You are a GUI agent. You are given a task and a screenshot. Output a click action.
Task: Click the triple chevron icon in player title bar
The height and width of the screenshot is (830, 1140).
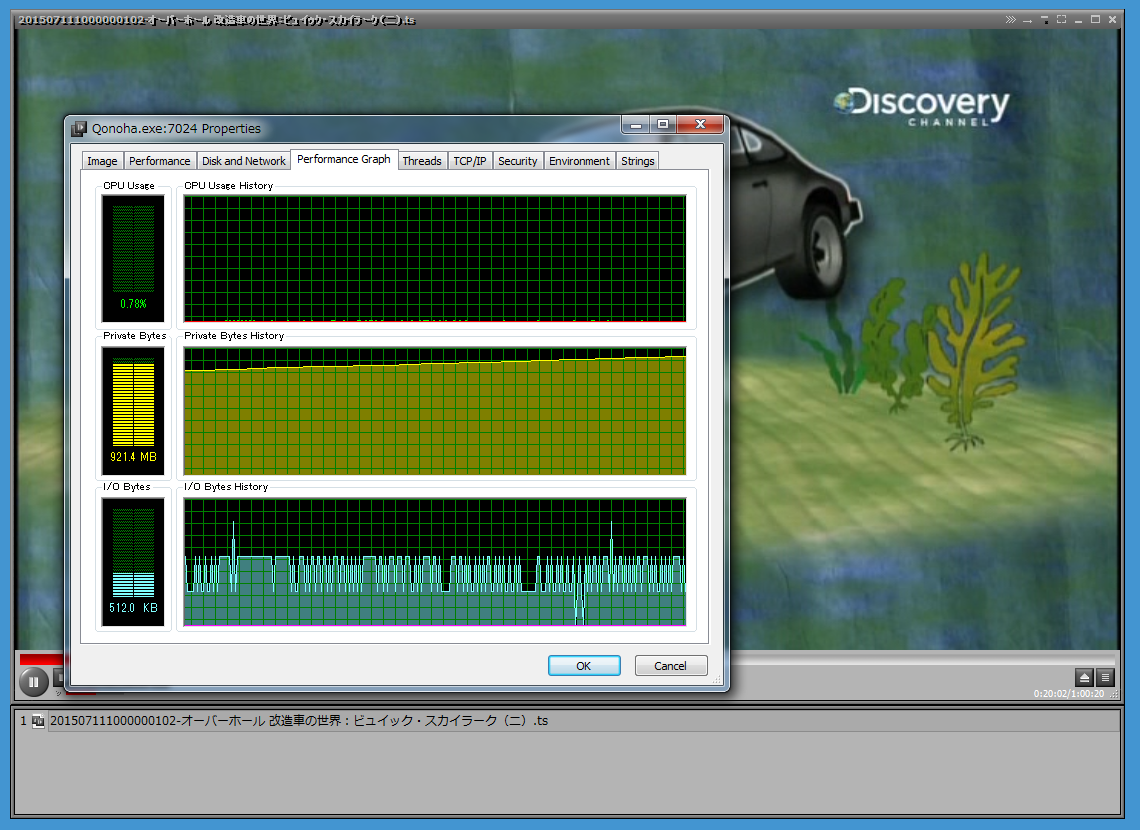[x=1011, y=20]
